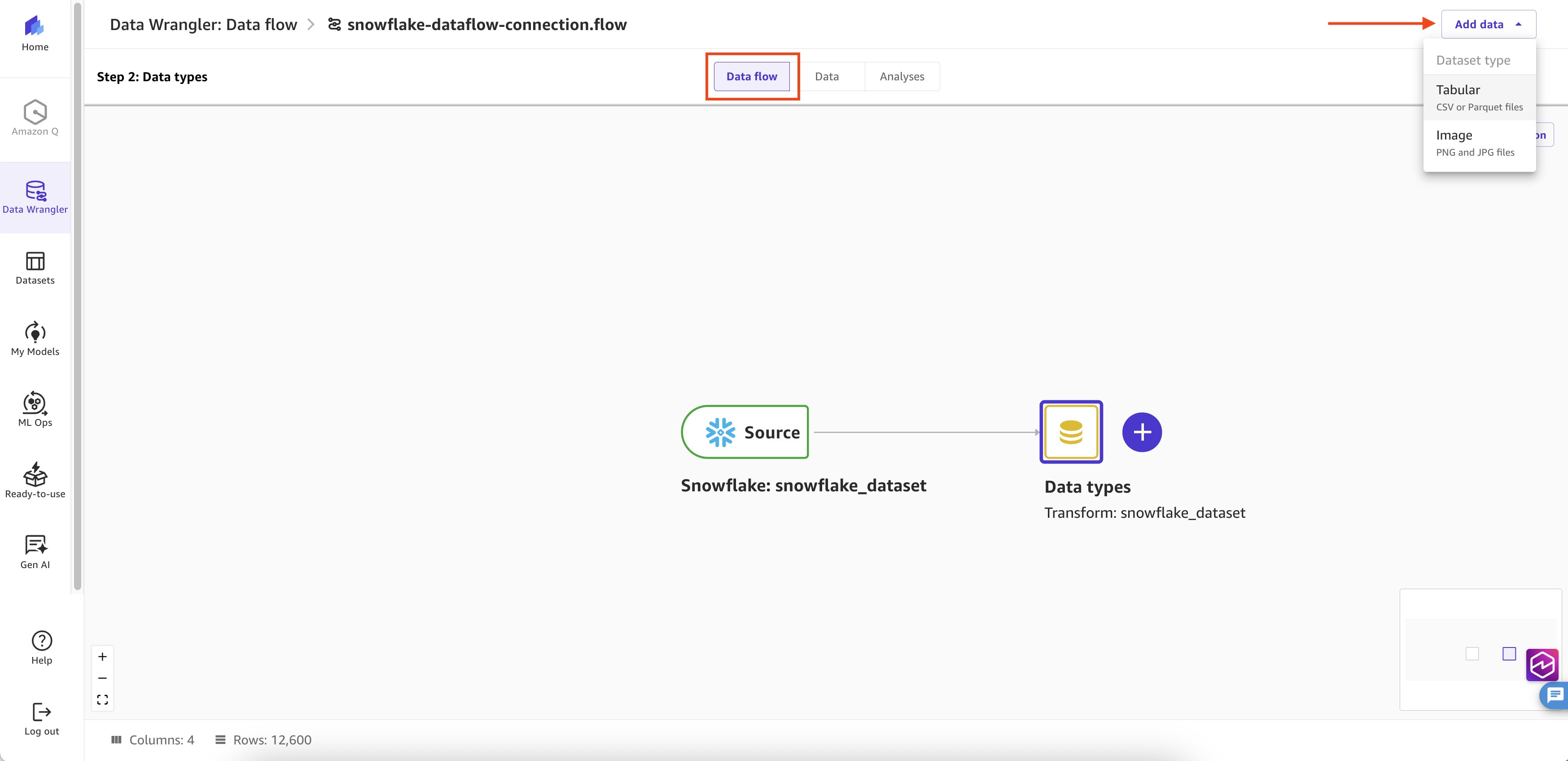Open the Datasets page

(35, 268)
